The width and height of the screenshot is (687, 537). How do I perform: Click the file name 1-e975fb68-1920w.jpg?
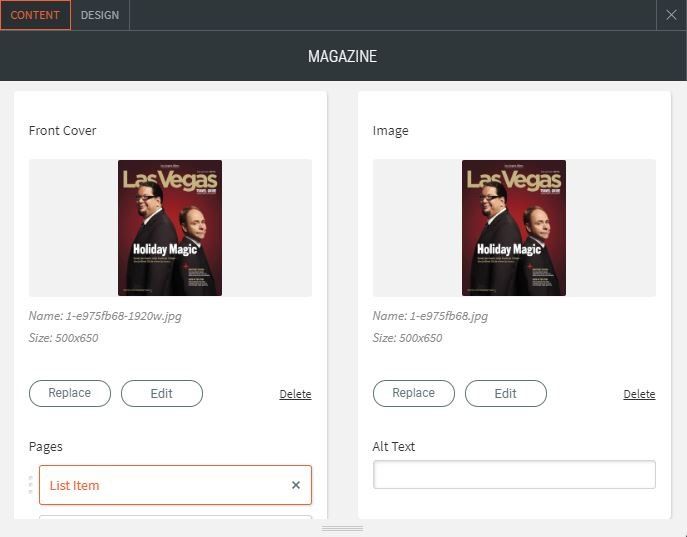pyautogui.click(x=123, y=316)
